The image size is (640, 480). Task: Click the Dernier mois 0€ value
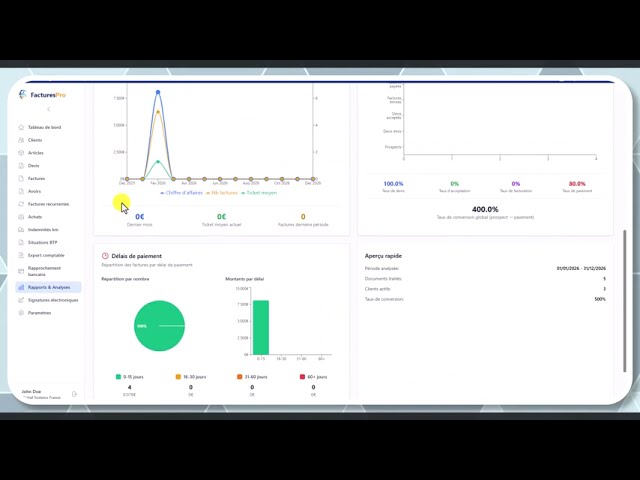tap(140, 217)
